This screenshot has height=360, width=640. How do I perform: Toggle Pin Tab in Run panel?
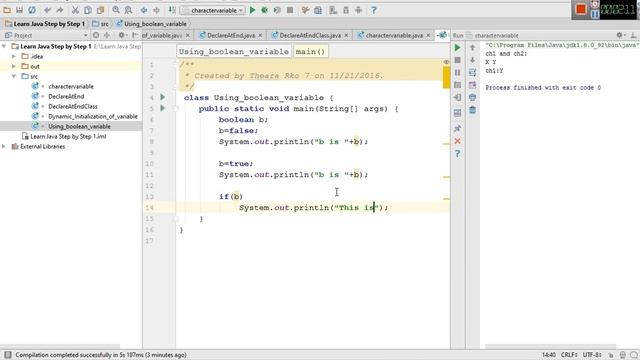(458, 129)
